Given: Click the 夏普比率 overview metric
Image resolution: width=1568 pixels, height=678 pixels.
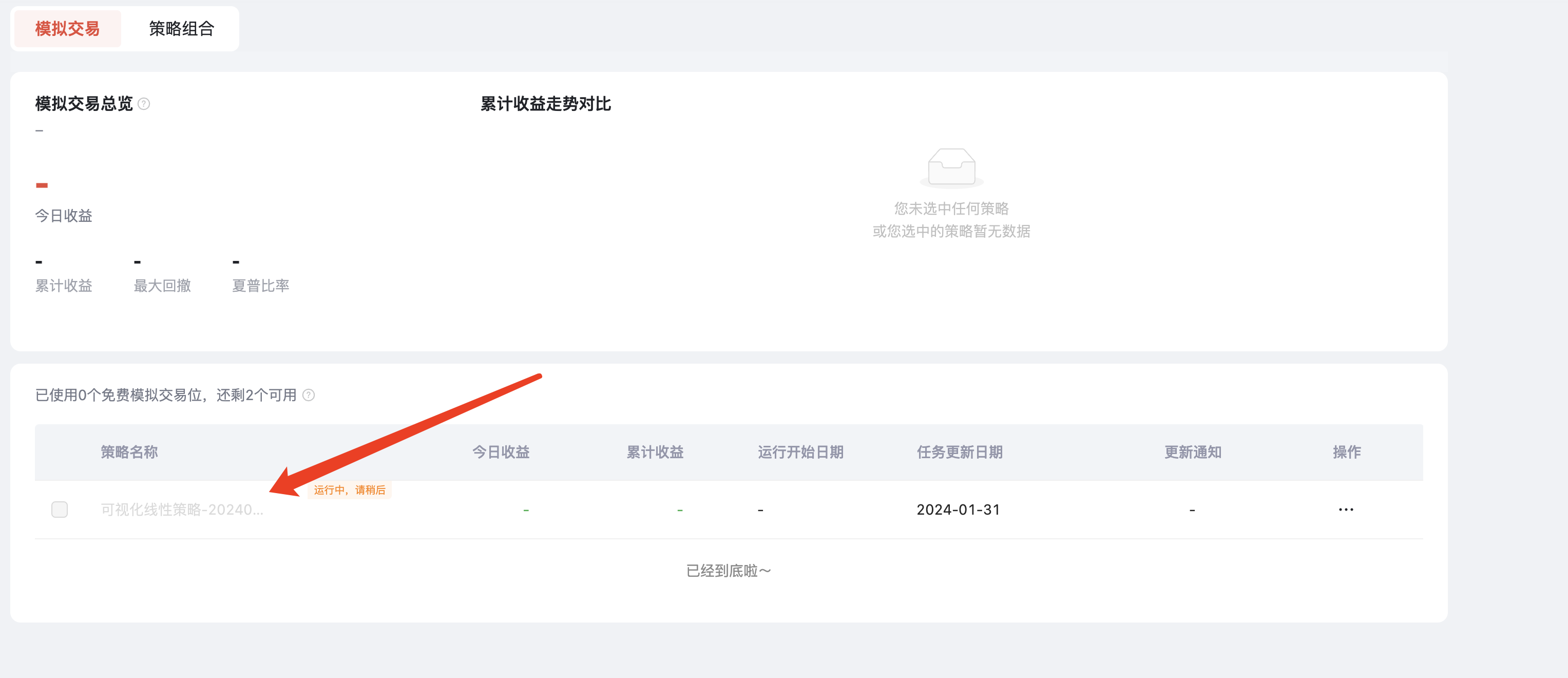Looking at the screenshot, I should click(x=260, y=285).
